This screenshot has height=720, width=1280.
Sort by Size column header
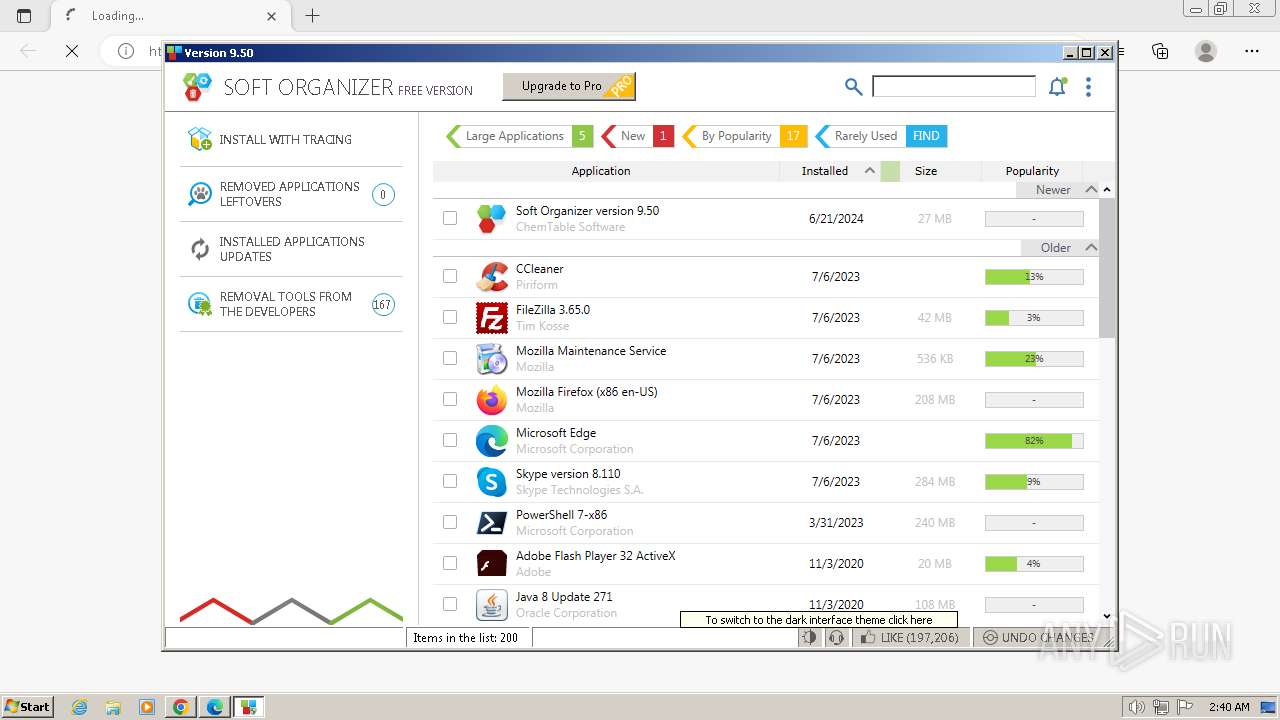pos(926,171)
